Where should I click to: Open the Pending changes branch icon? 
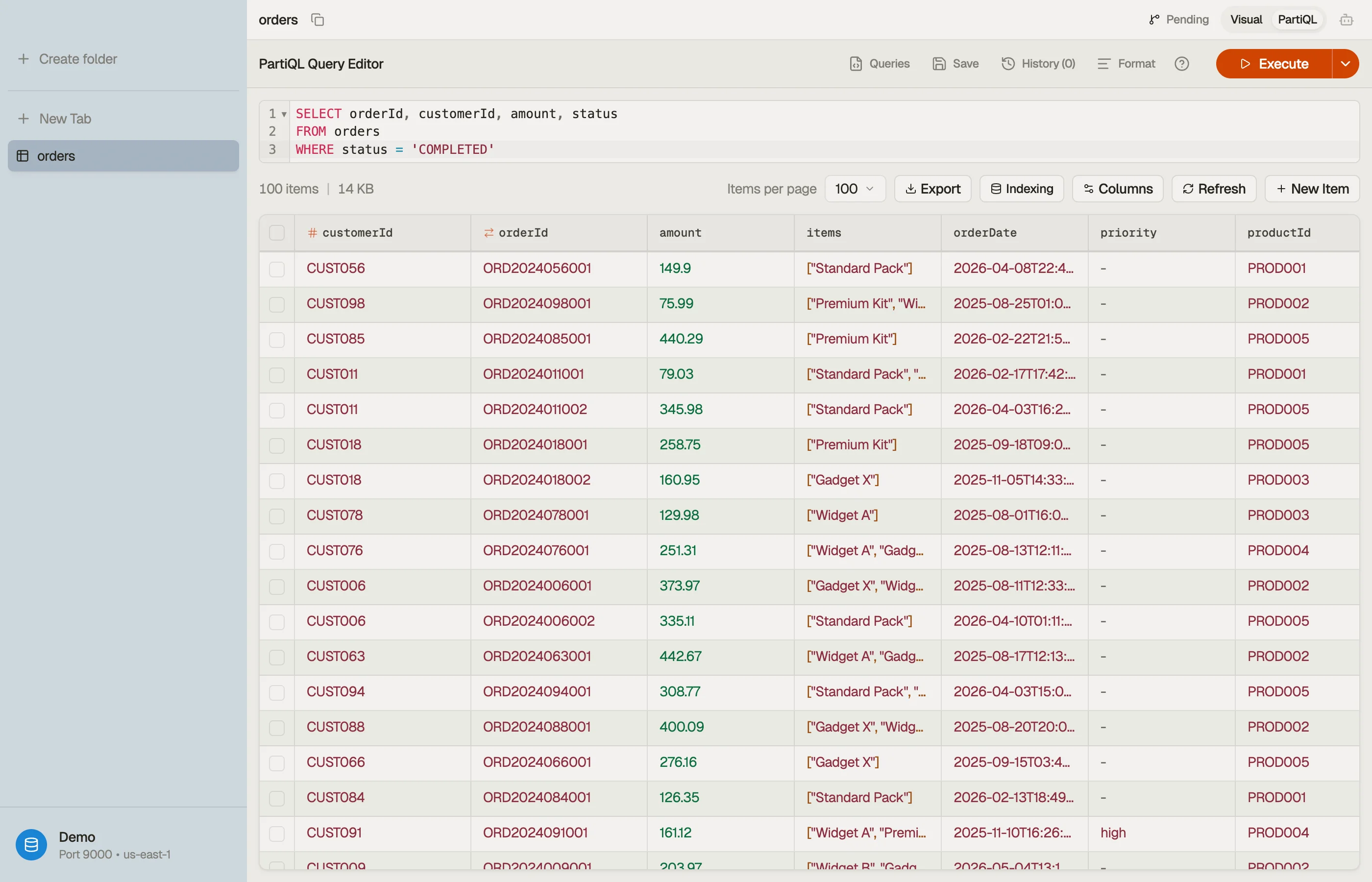(1154, 20)
